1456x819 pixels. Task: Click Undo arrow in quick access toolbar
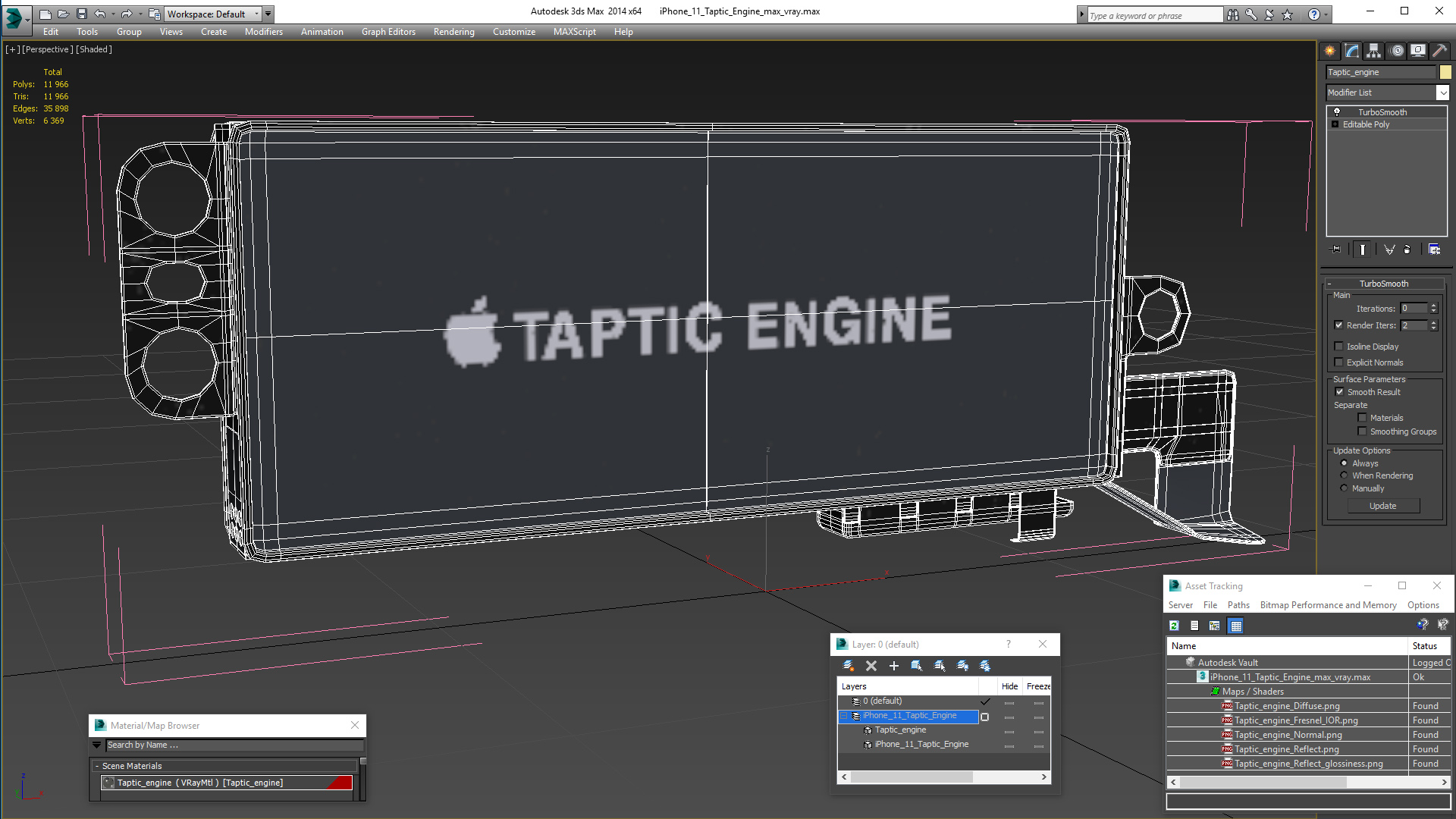[99, 14]
